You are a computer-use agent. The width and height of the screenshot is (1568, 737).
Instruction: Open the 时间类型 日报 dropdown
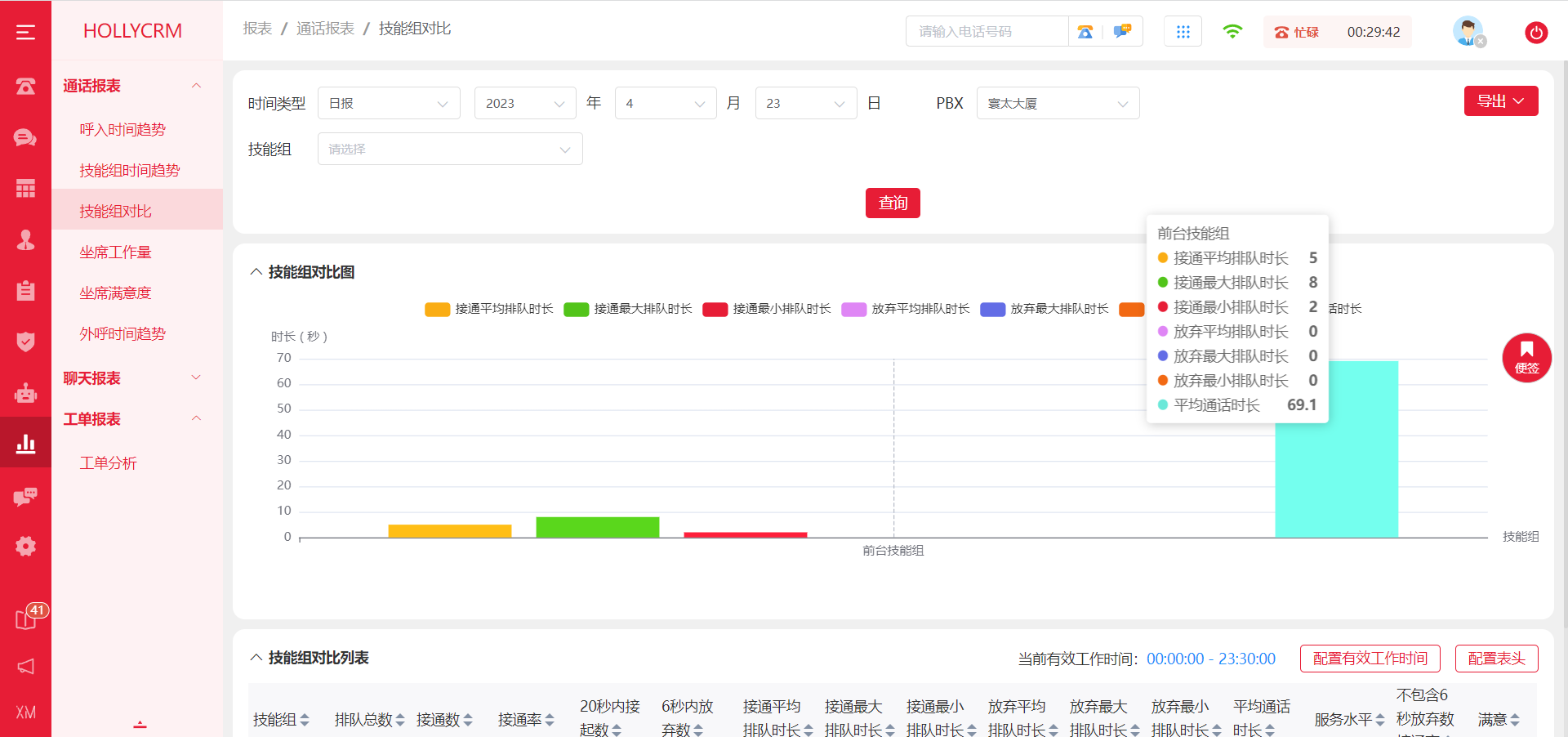click(x=389, y=104)
